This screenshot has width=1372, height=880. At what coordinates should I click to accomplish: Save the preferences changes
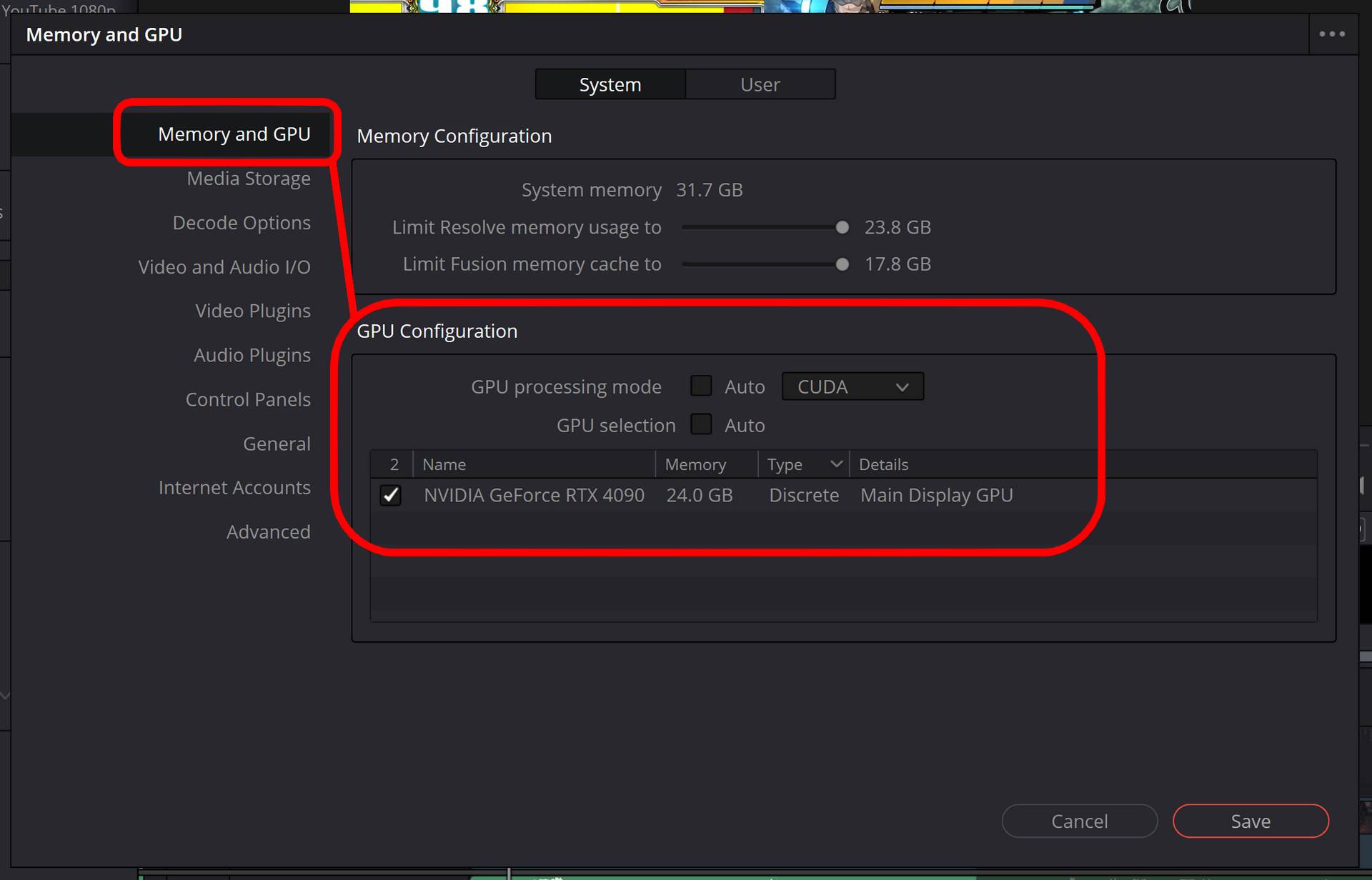[x=1251, y=821]
